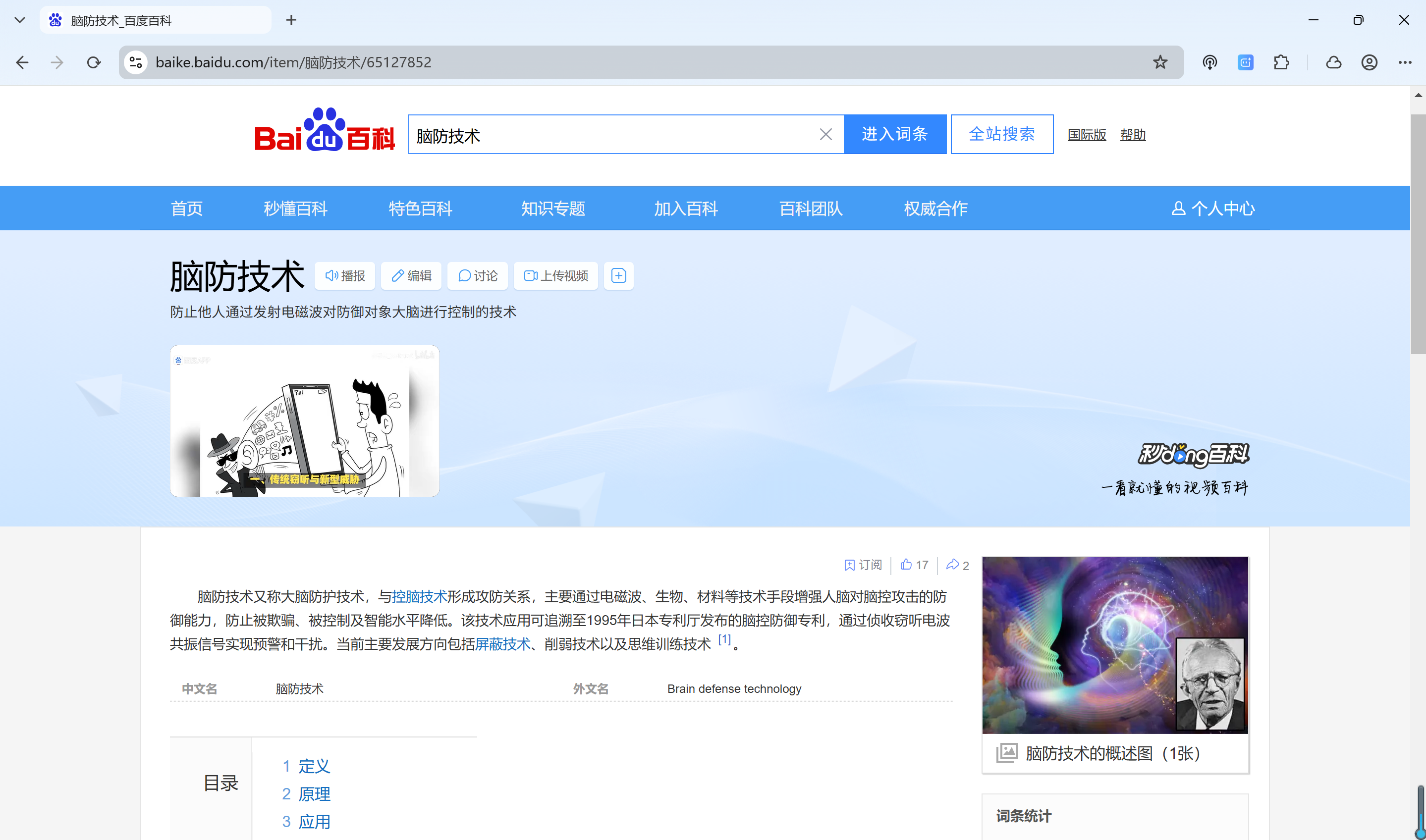
Task: Click 全站搜索 button
Action: click(x=1001, y=134)
